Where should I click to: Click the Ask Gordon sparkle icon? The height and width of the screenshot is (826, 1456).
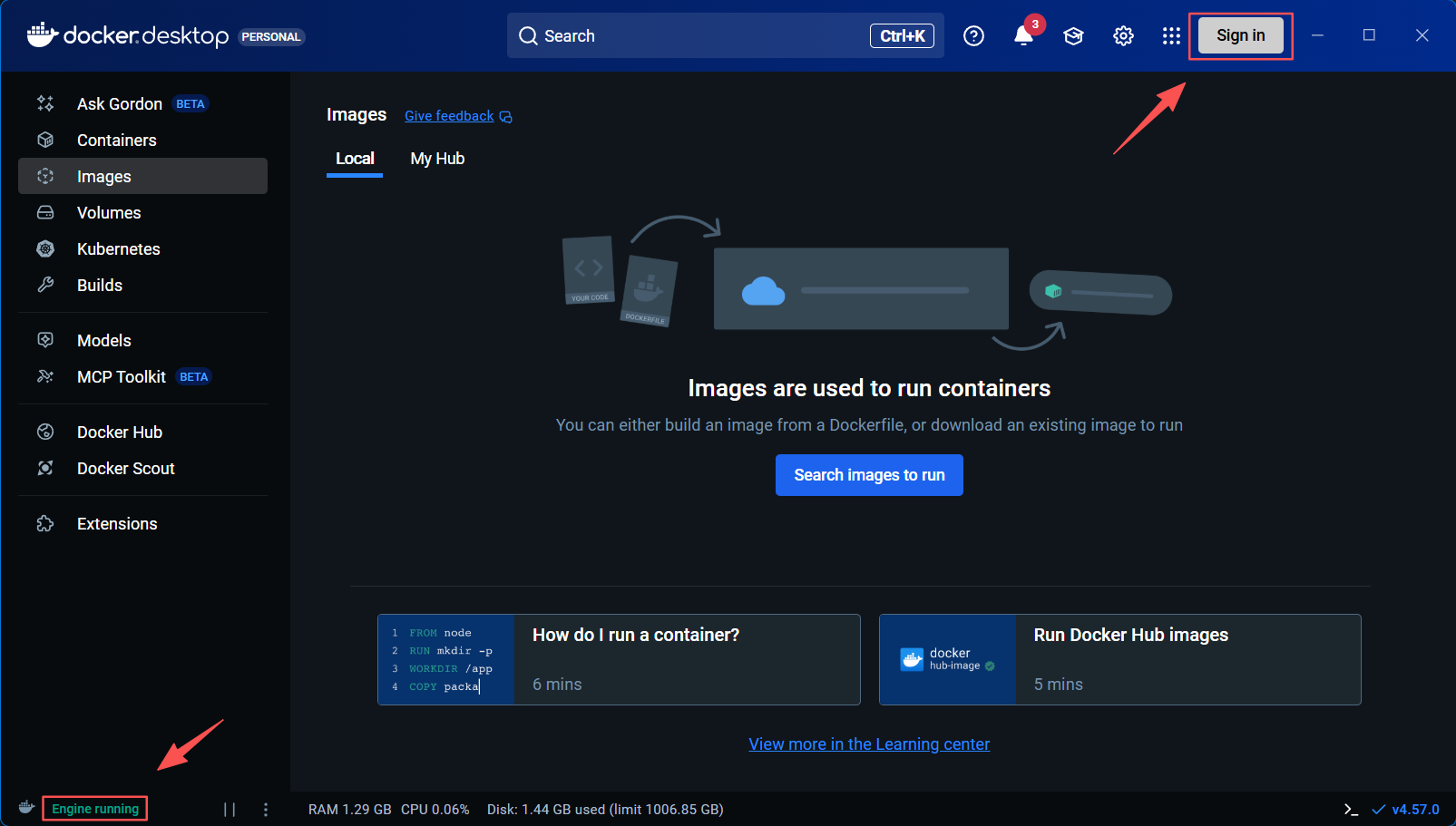45,103
